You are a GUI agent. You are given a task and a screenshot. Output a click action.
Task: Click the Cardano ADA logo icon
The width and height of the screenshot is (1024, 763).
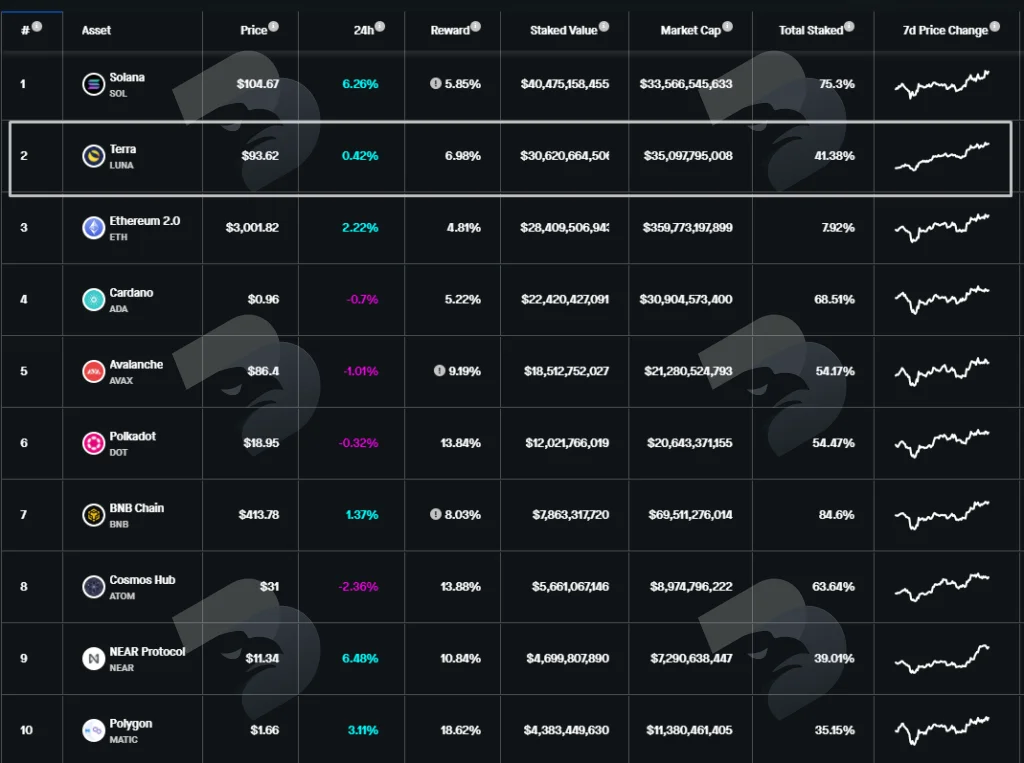point(93,300)
